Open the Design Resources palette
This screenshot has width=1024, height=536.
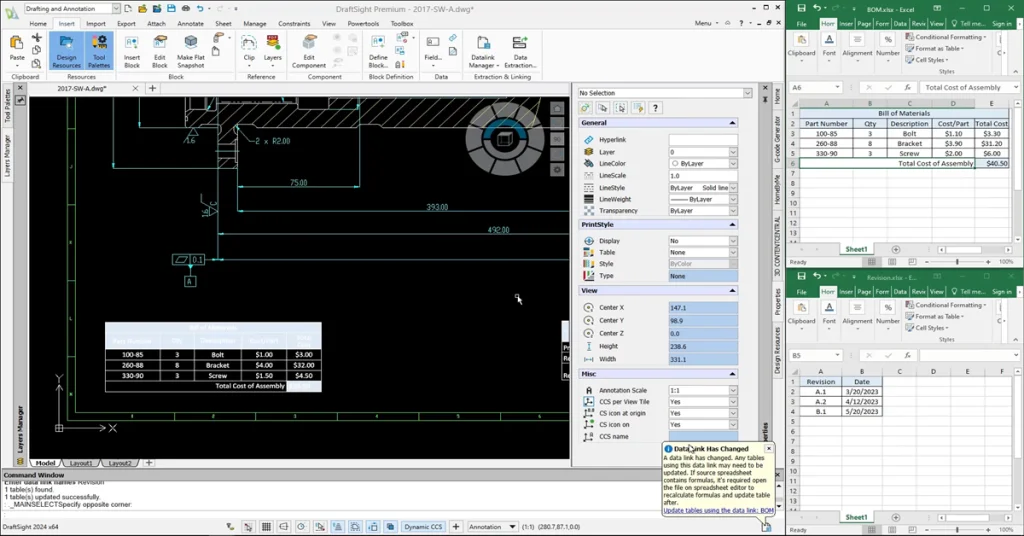(67, 50)
